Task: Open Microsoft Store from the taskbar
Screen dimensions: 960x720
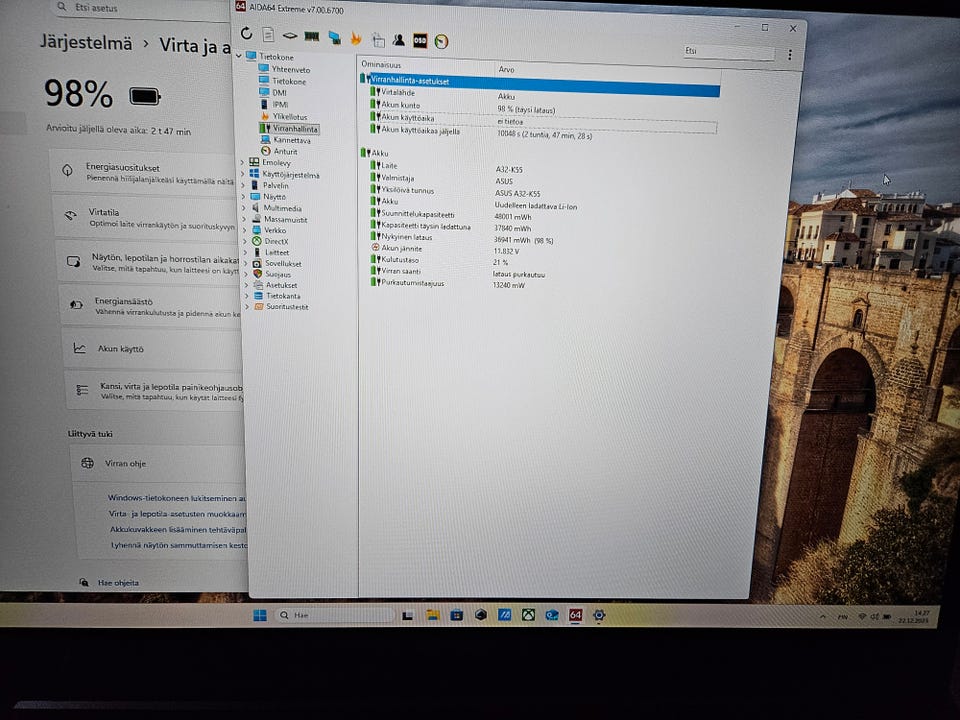Action: tap(456, 615)
